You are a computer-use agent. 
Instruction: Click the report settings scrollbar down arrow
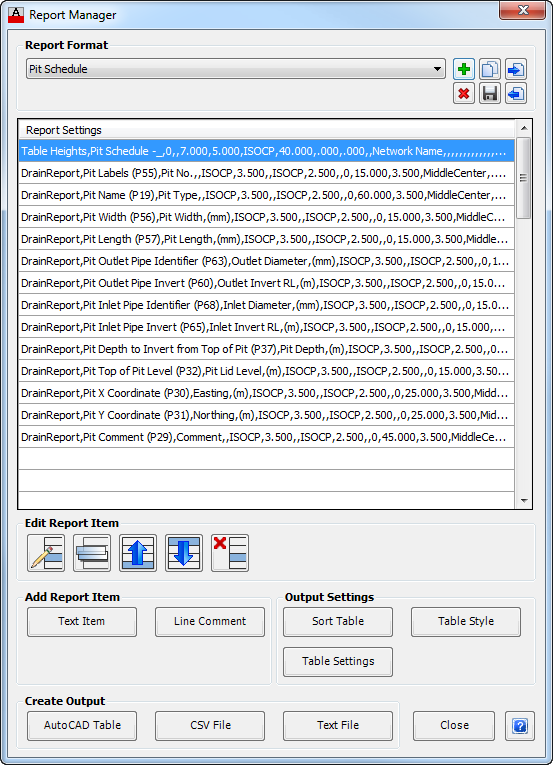point(524,501)
